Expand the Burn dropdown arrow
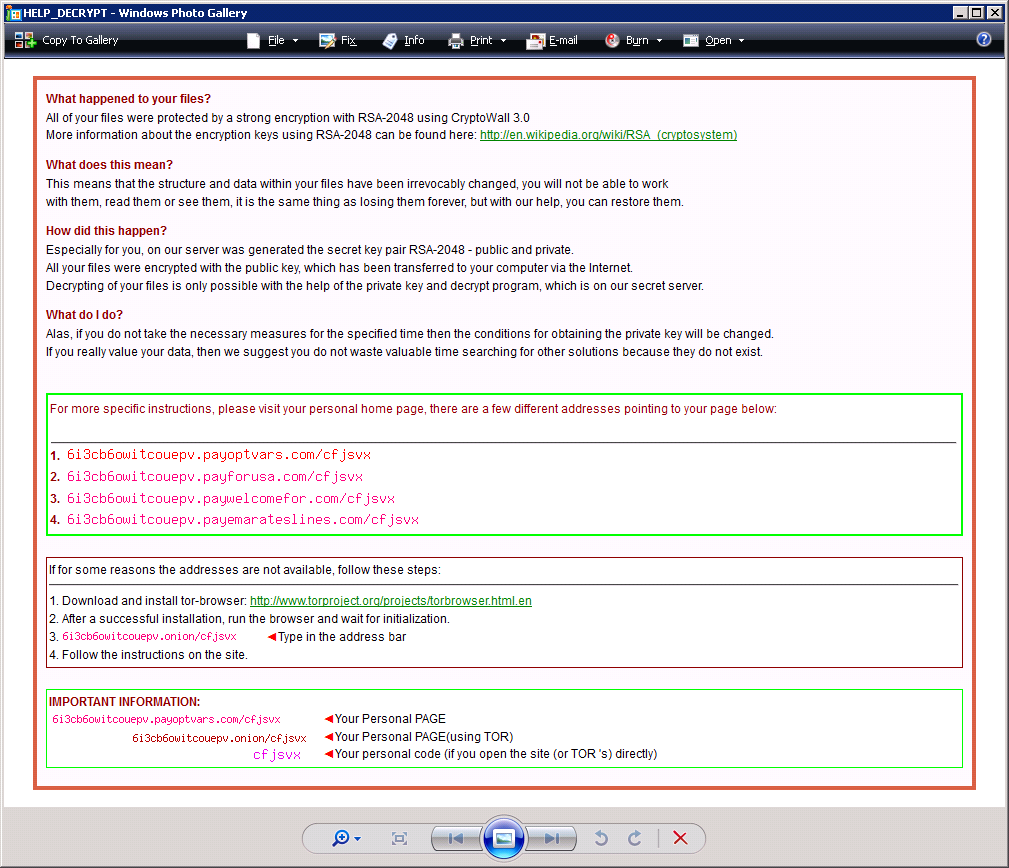The image size is (1009, 868). pyautogui.click(x=659, y=41)
